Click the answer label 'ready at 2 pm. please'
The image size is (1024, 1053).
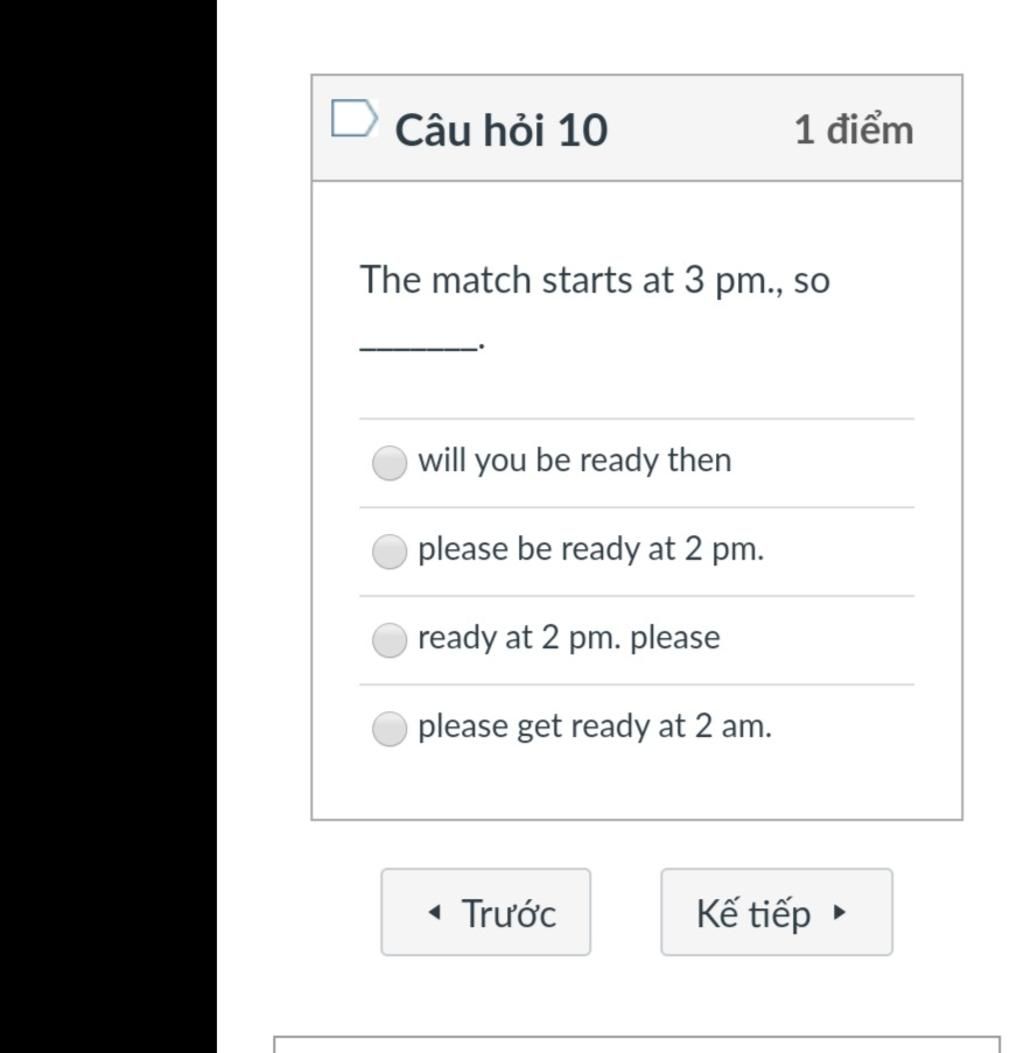pos(569,638)
